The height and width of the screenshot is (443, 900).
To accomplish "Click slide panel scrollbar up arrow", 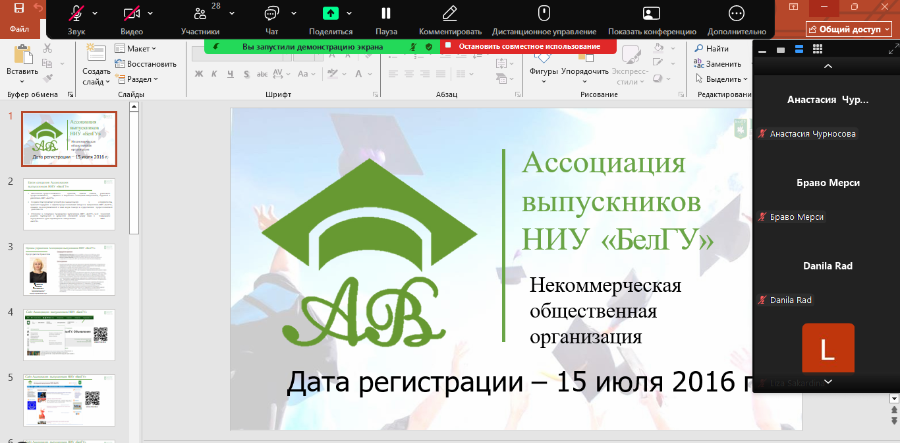I will click(x=134, y=106).
